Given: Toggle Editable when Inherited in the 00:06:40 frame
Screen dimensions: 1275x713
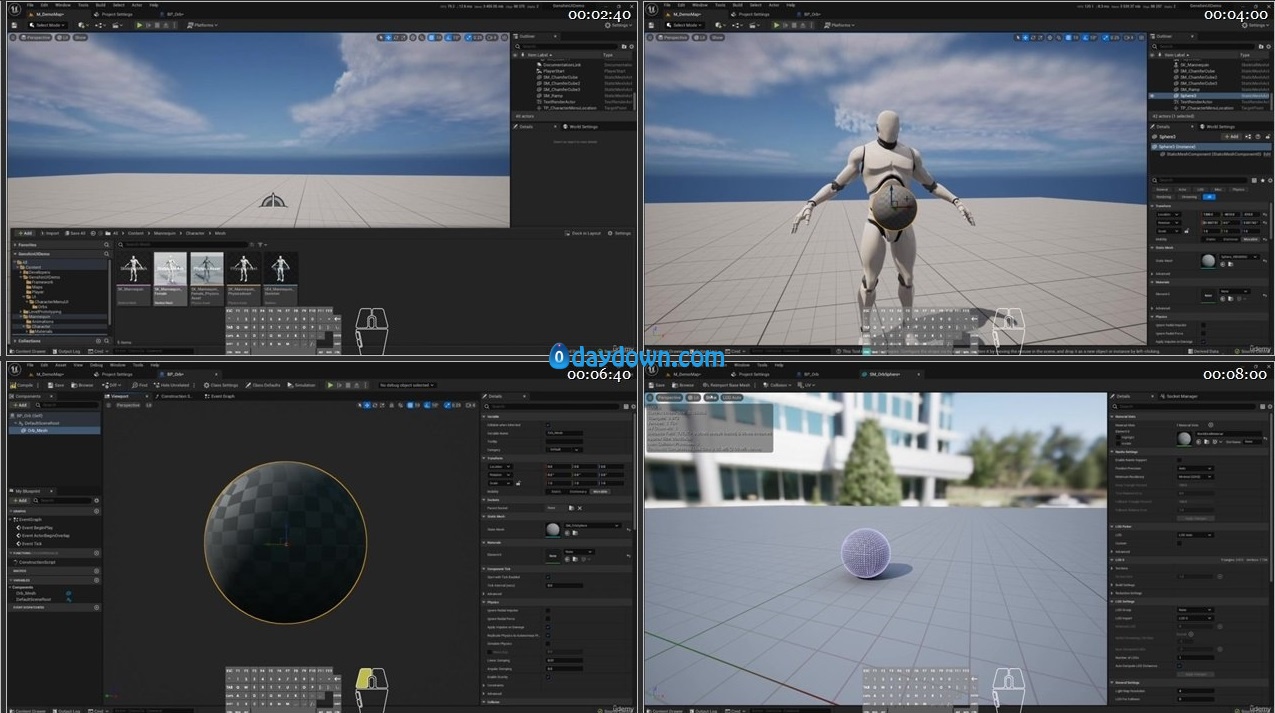Looking at the screenshot, I should 548,425.
